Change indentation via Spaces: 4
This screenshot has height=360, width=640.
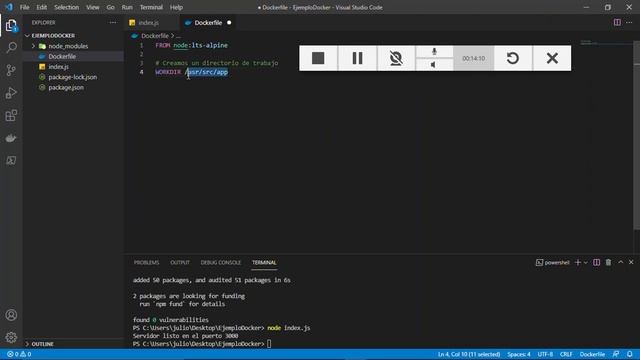pyautogui.click(x=519, y=354)
